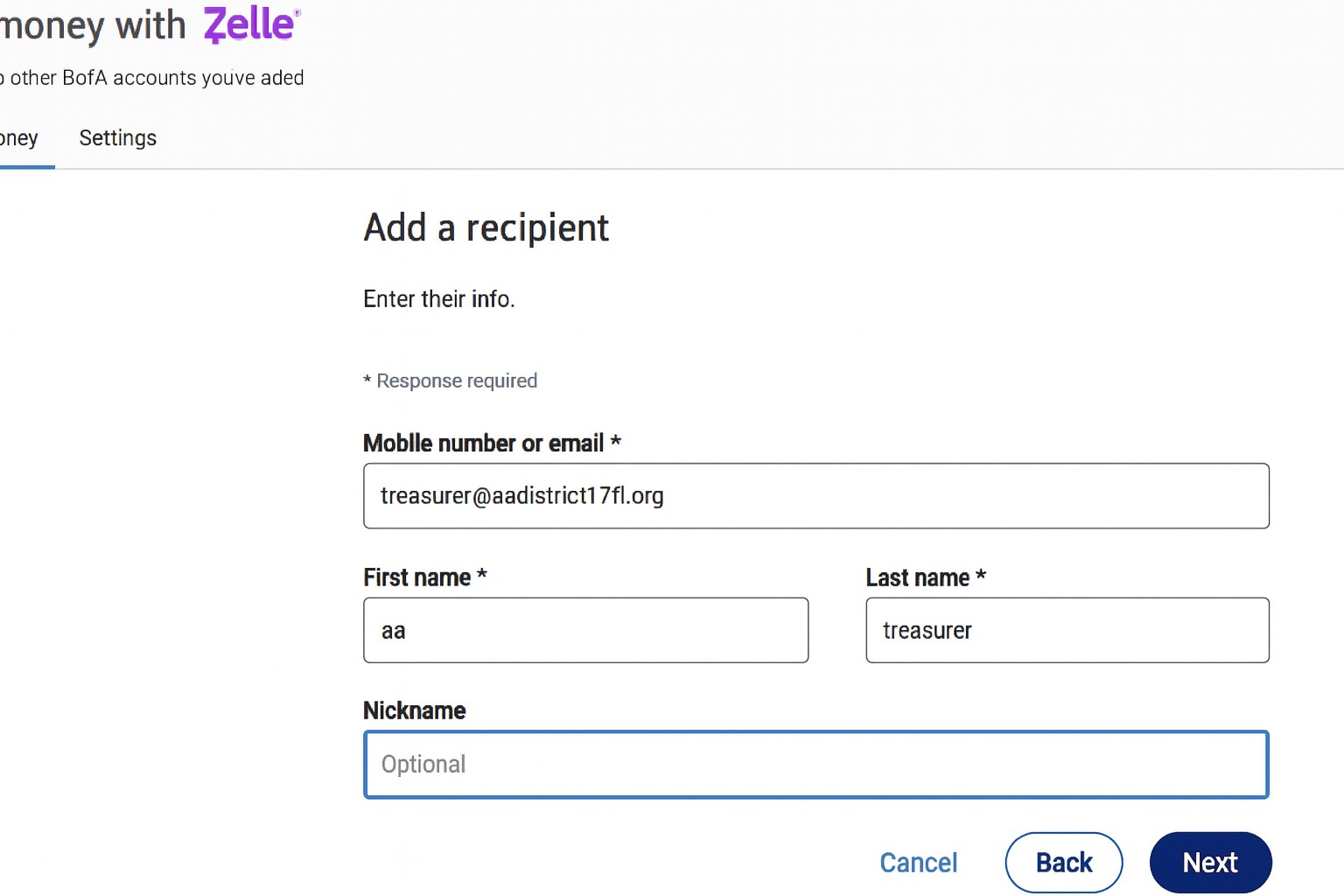Click the Add a recipient heading
This screenshot has width=1344, height=896.
(x=486, y=228)
